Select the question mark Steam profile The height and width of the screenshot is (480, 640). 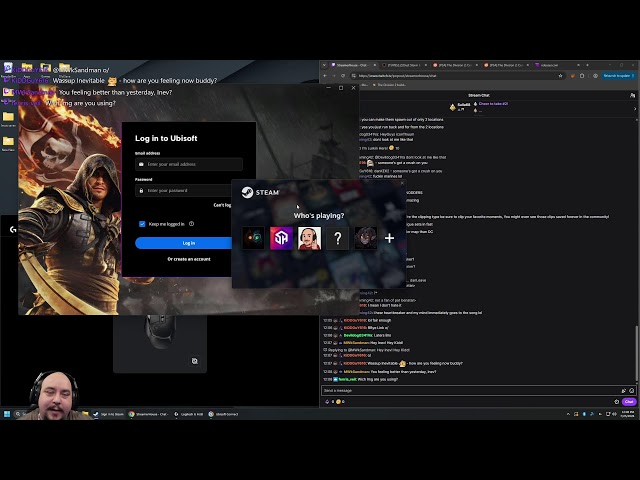[x=338, y=238]
